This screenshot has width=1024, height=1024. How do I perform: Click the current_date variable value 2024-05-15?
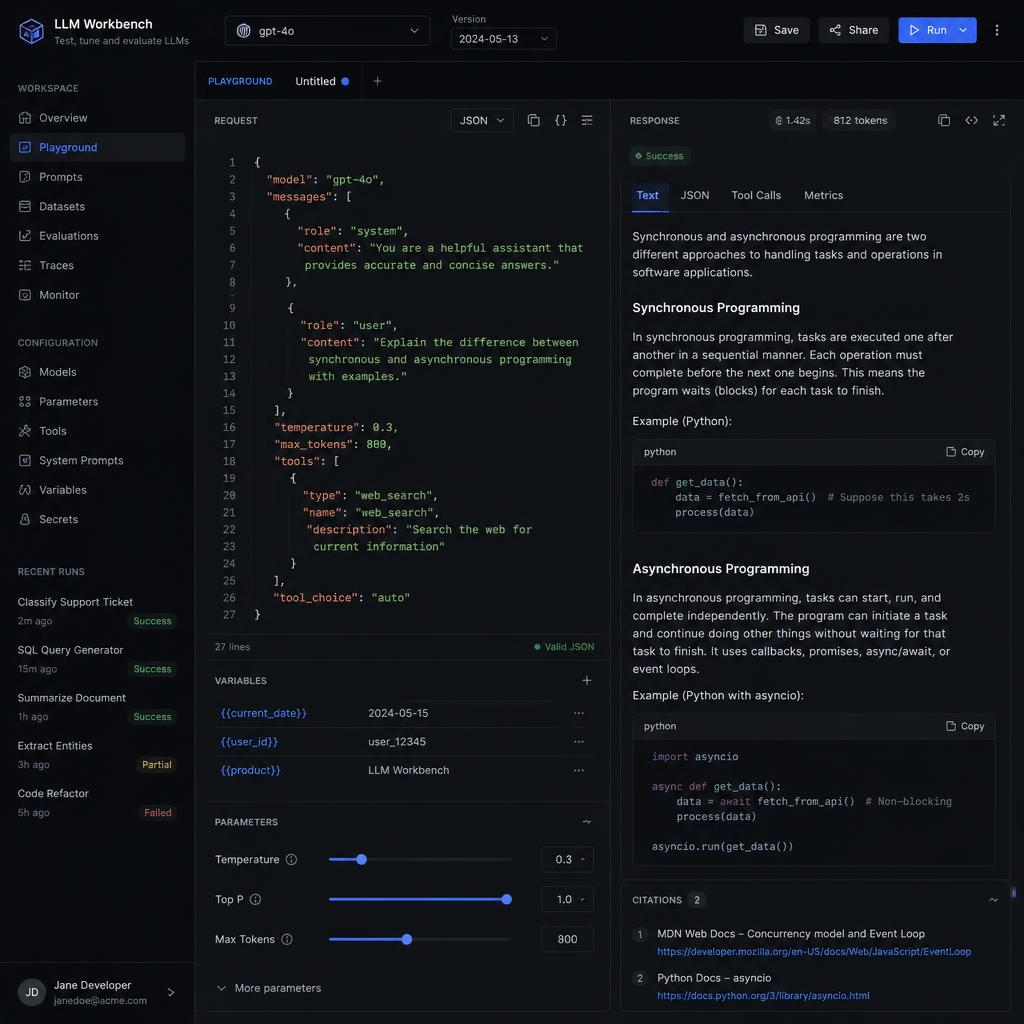(x=398, y=713)
